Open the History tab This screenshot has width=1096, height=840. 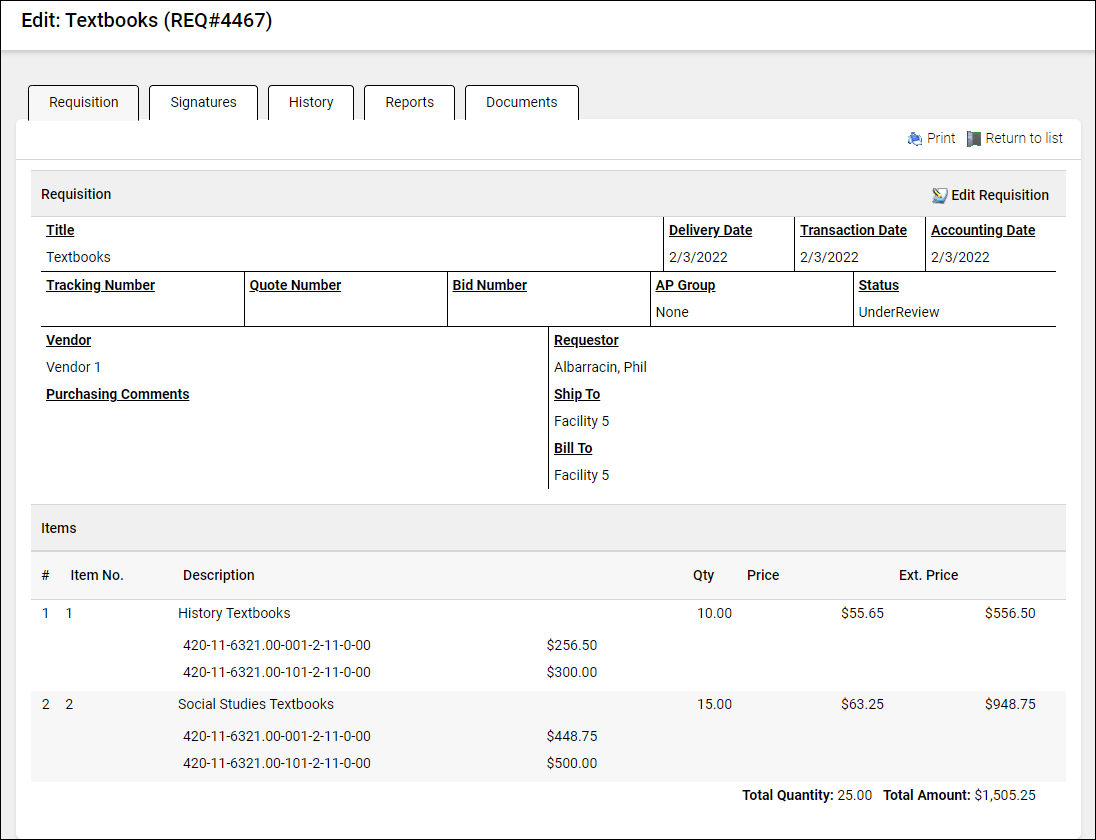(311, 102)
